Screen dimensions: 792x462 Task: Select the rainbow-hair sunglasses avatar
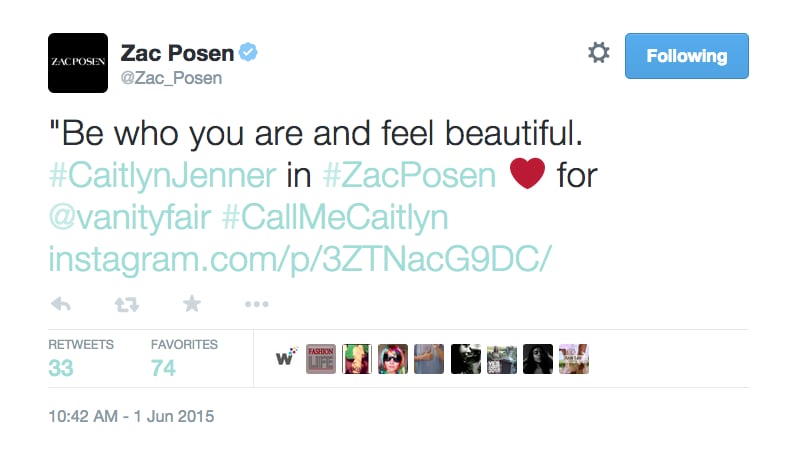[393, 359]
